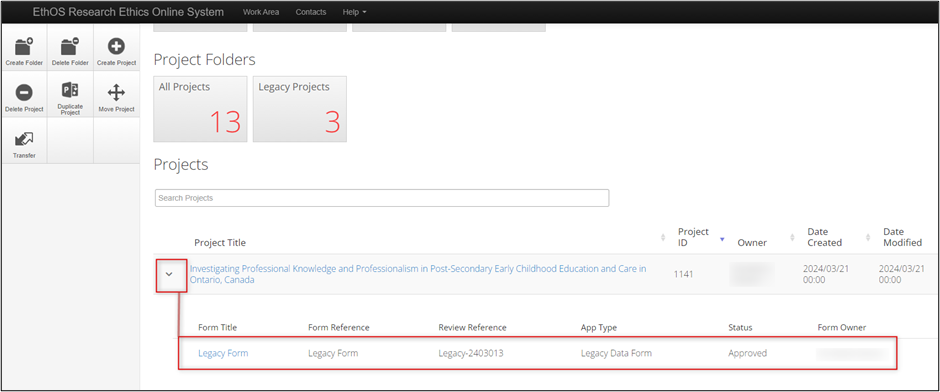Open the Contacts menu item

[311, 12]
